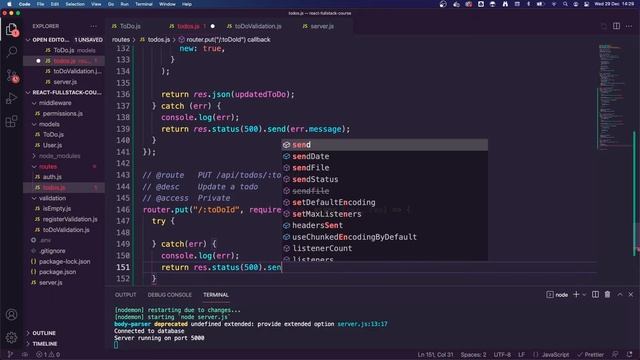The height and width of the screenshot is (360, 640).
Task: Add a new terminal with plus icon
Action: (x=576, y=294)
